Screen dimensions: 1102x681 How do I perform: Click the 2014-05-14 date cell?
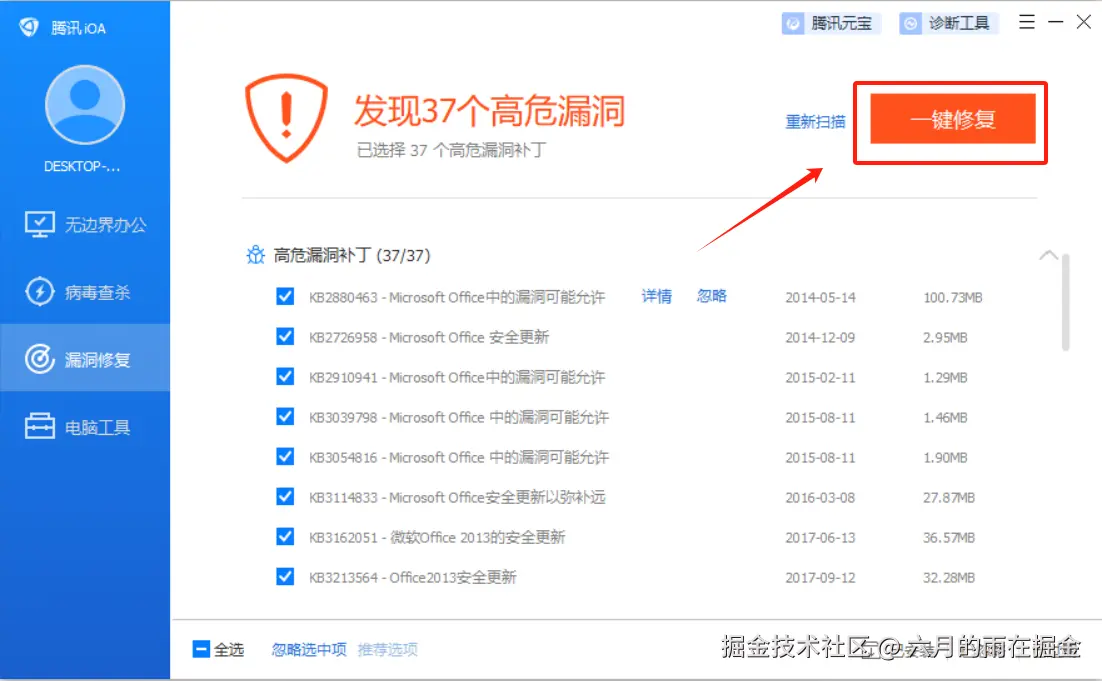(820, 297)
